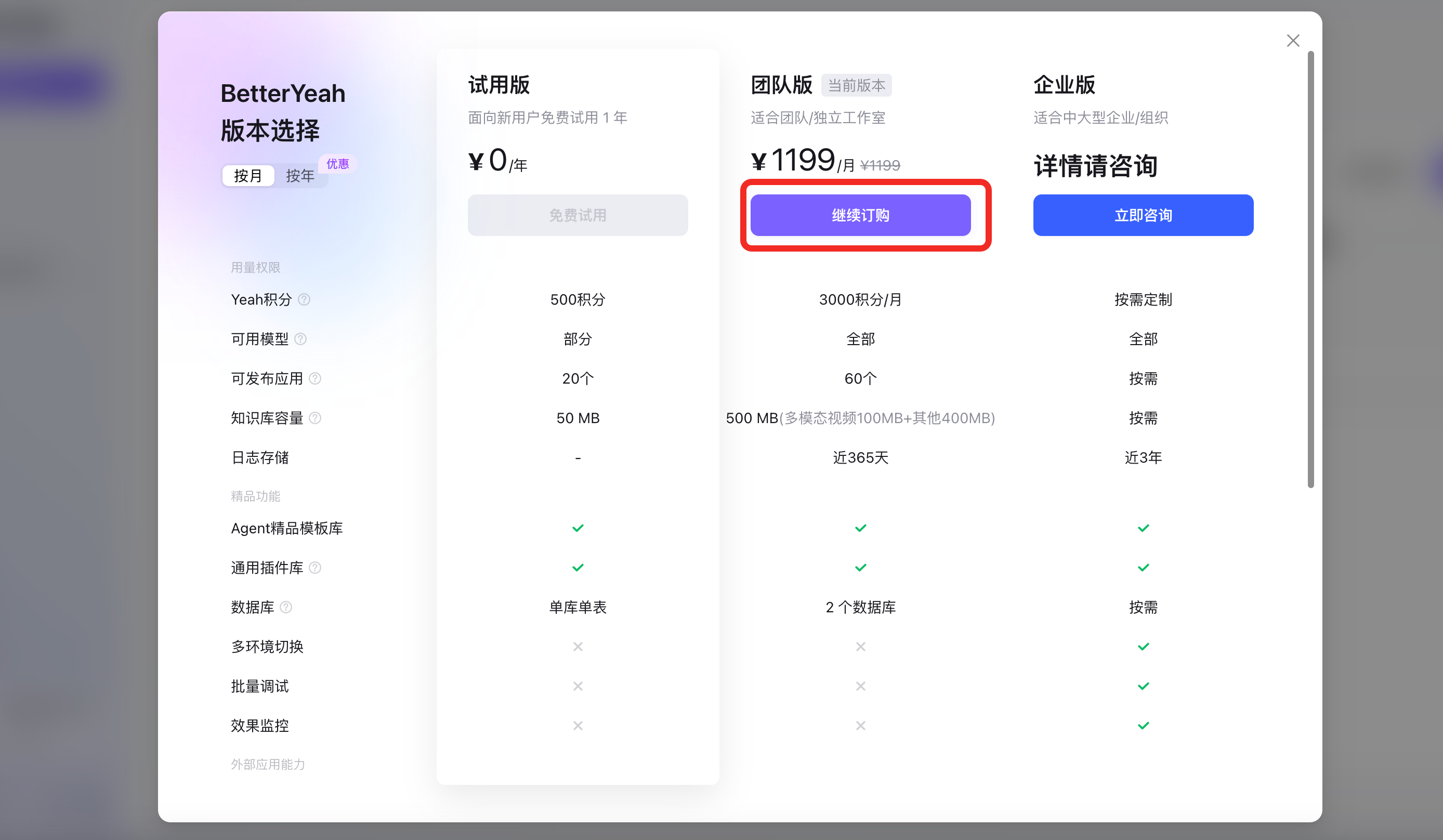Image resolution: width=1443 pixels, height=840 pixels.
Task: Open help icon next to 知识库容量
Action: click(x=315, y=418)
